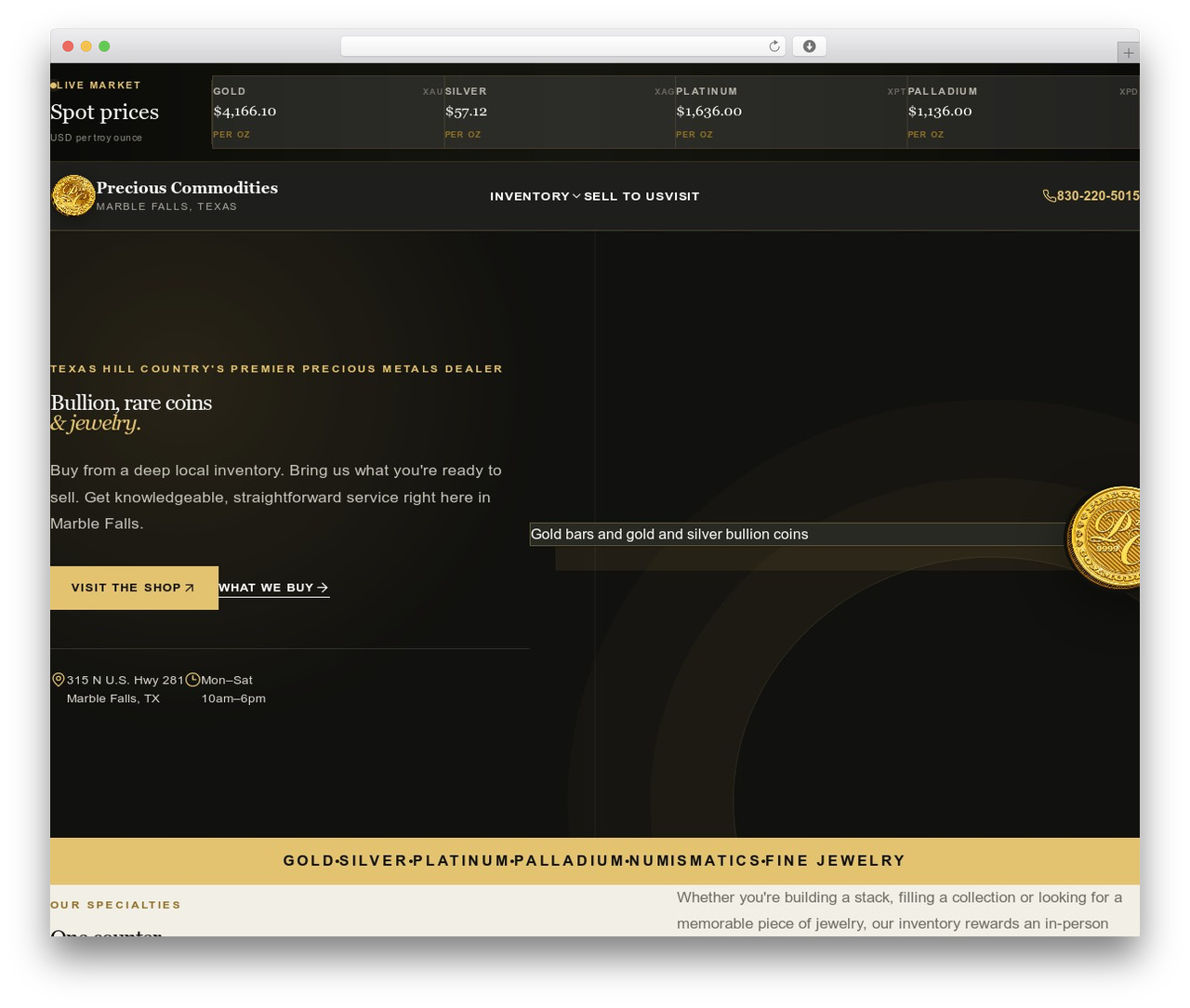Click the $1,136.00 palladium price
Image resolution: width=1190 pixels, height=1008 pixels.
pos(940,112)
